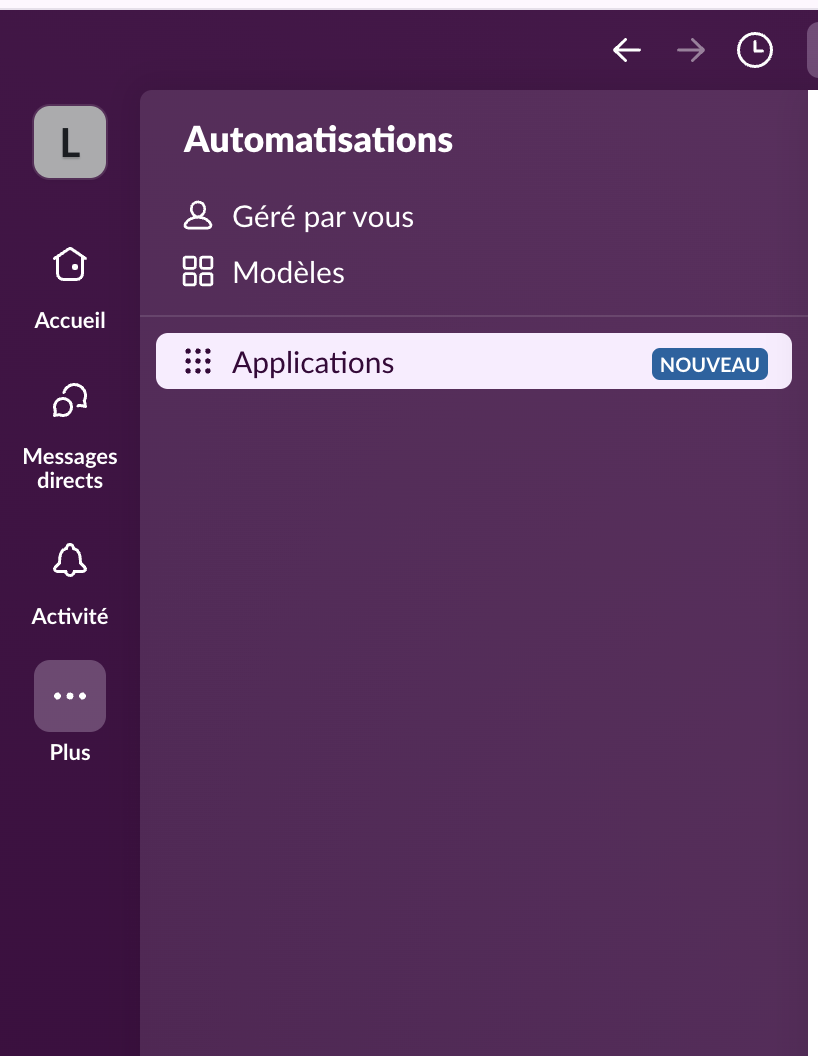Go to the Accueil text label

70,321
